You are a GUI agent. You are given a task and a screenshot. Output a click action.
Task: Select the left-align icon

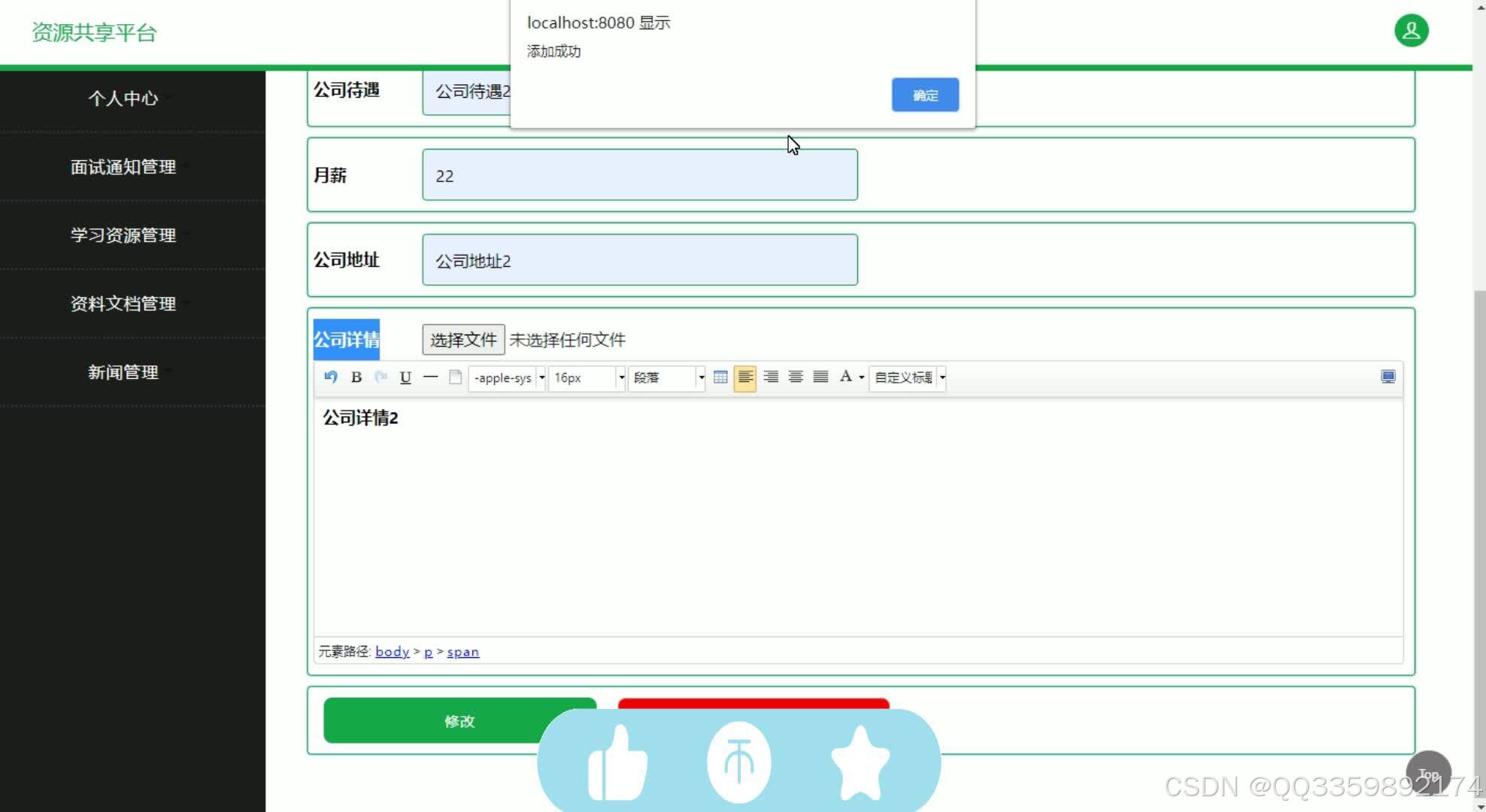[x=745, y=377]
